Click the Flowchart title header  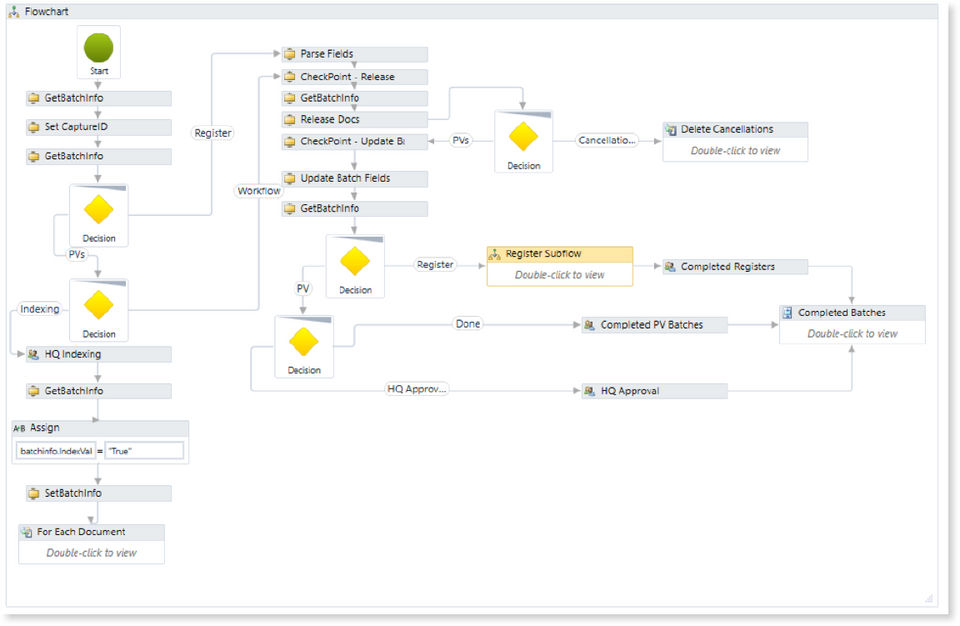pos(46,11)
